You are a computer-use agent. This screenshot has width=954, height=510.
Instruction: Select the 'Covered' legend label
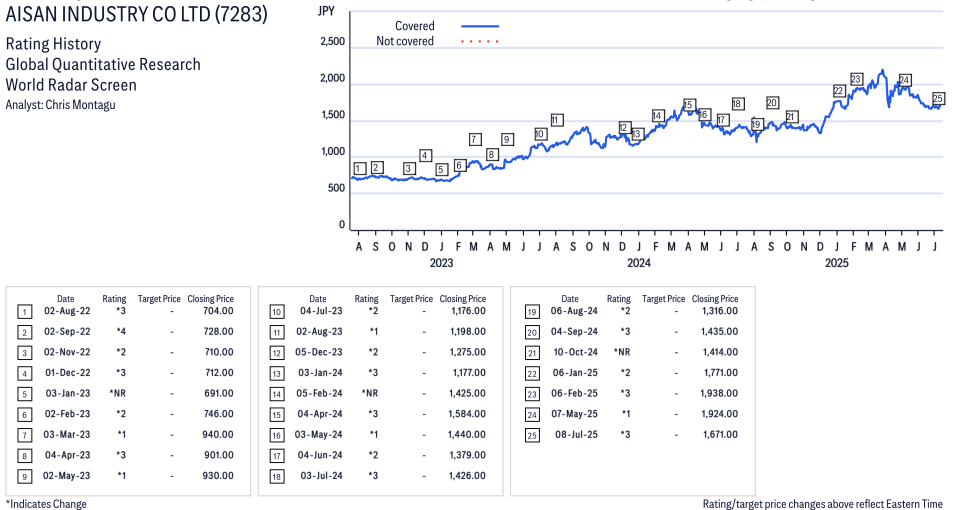(414, 26)
